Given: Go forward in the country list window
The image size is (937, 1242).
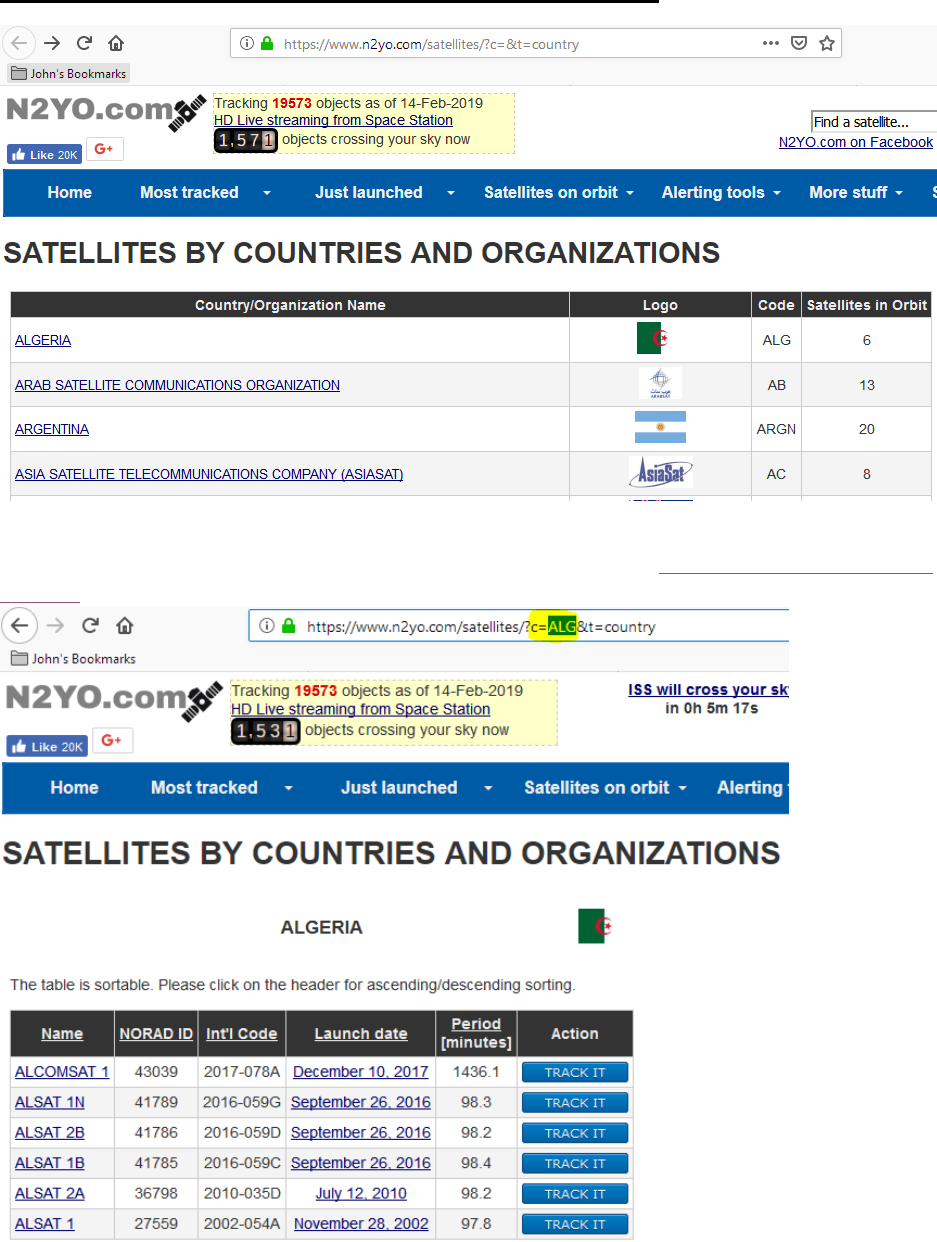Looking at the screenshot, I should click(52, 43).
